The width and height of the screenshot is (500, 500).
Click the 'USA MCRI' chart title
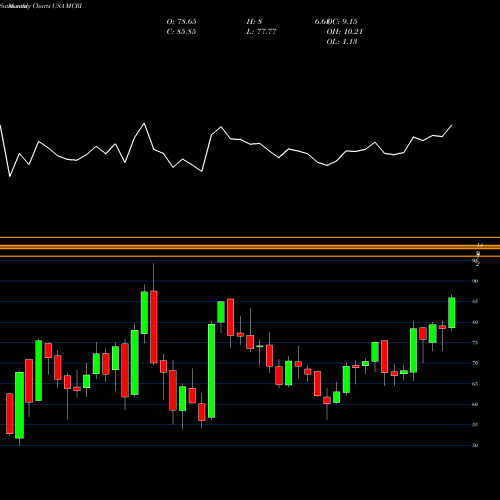(x=67, y=6)
